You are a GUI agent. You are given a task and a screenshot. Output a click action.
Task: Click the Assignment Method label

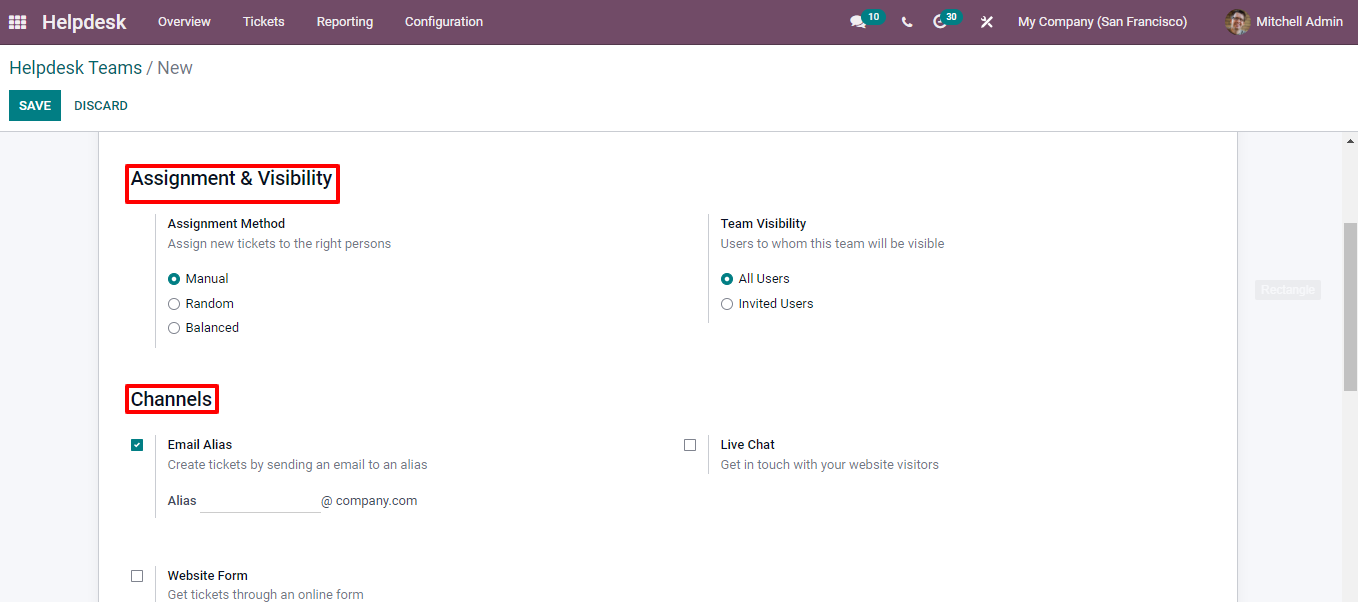click(226, 224)
